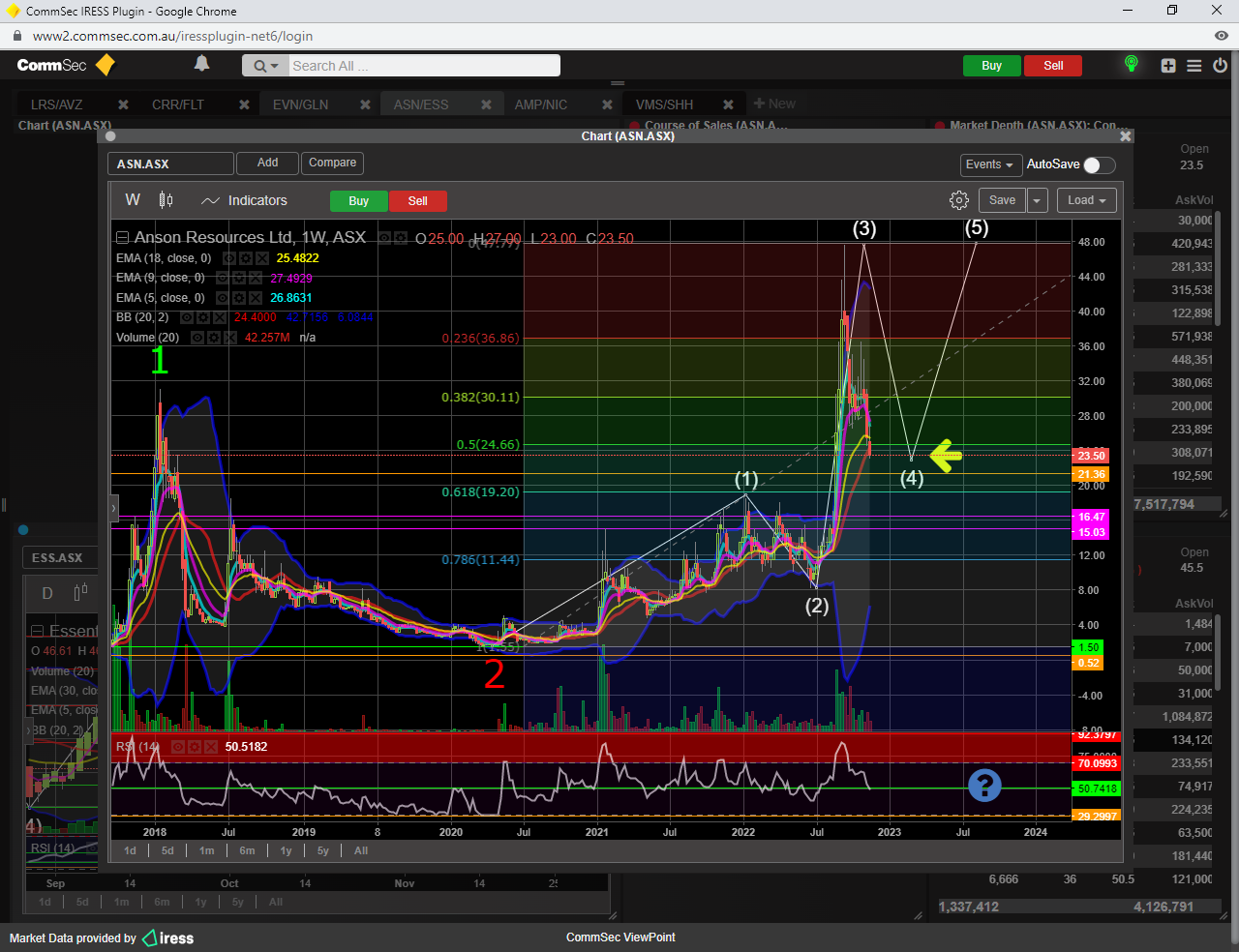Click the plus add-widget icon in top bar
The image size is (1239, 952).
[x=1168, y=66]
